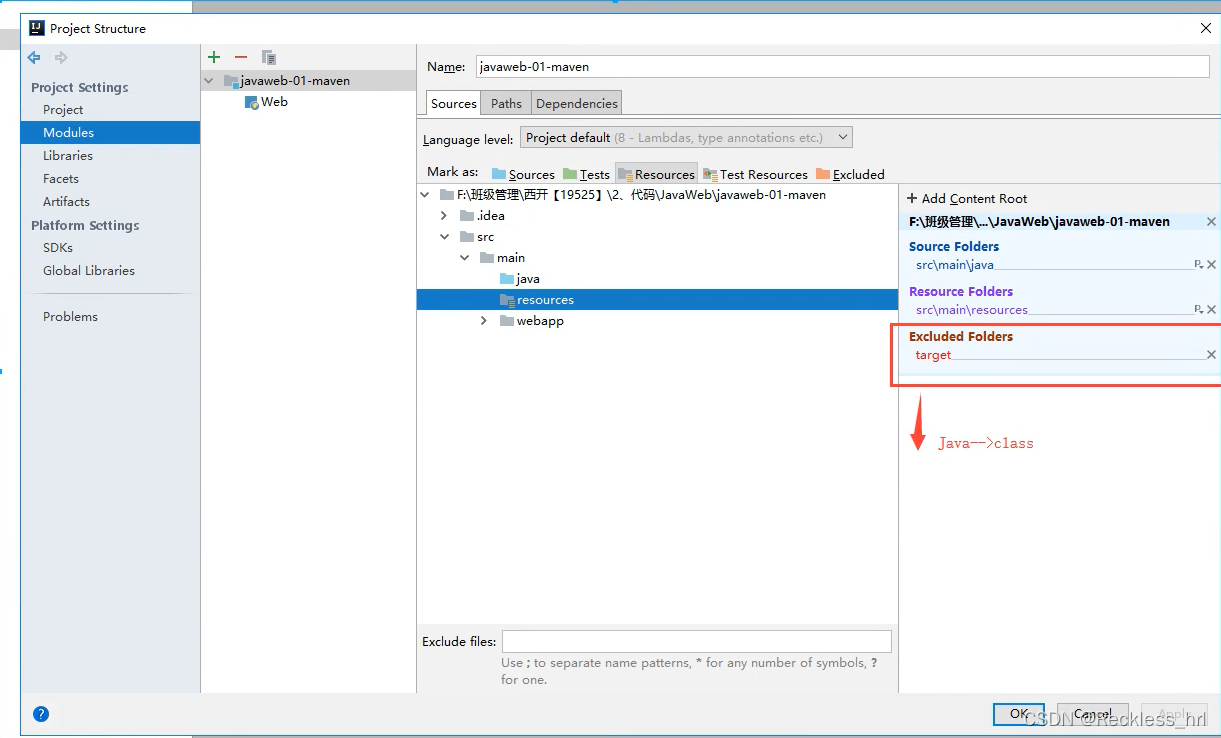Select the resources folder in tree
The height and width of the screenshot is (738, 1221).
point(537,300)
